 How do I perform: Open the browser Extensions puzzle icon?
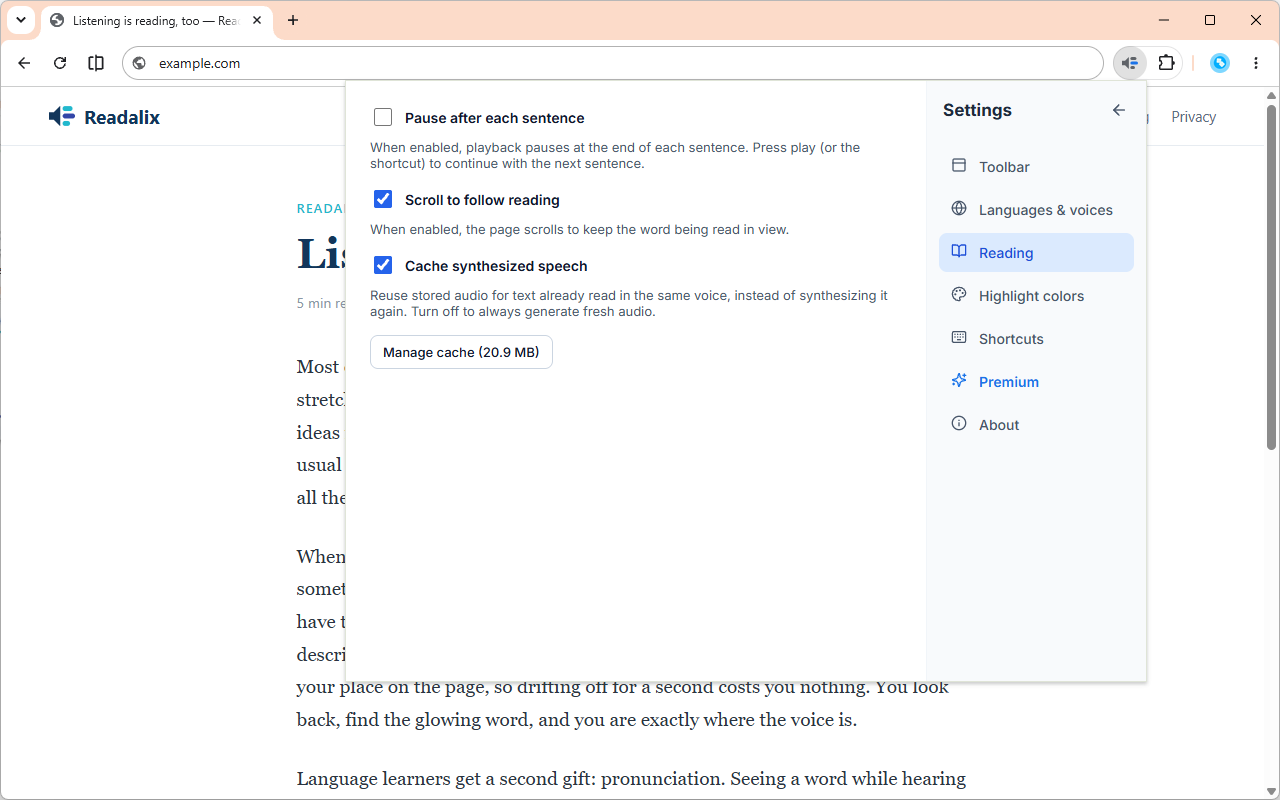coord(1166,63)
